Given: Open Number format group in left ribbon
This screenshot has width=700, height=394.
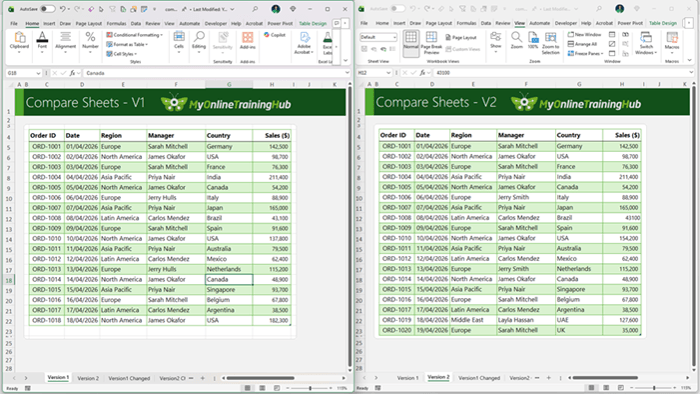Looking at the screenshot, I should (x=90, y=43).
